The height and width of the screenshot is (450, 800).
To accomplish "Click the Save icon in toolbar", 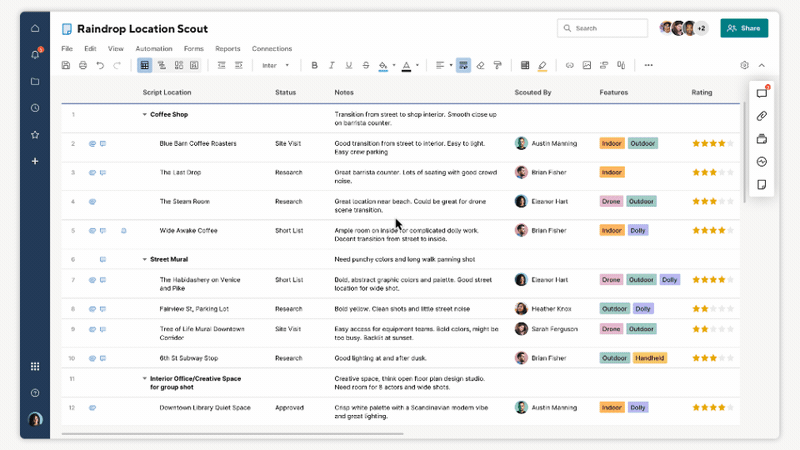I will pos(66,65).
